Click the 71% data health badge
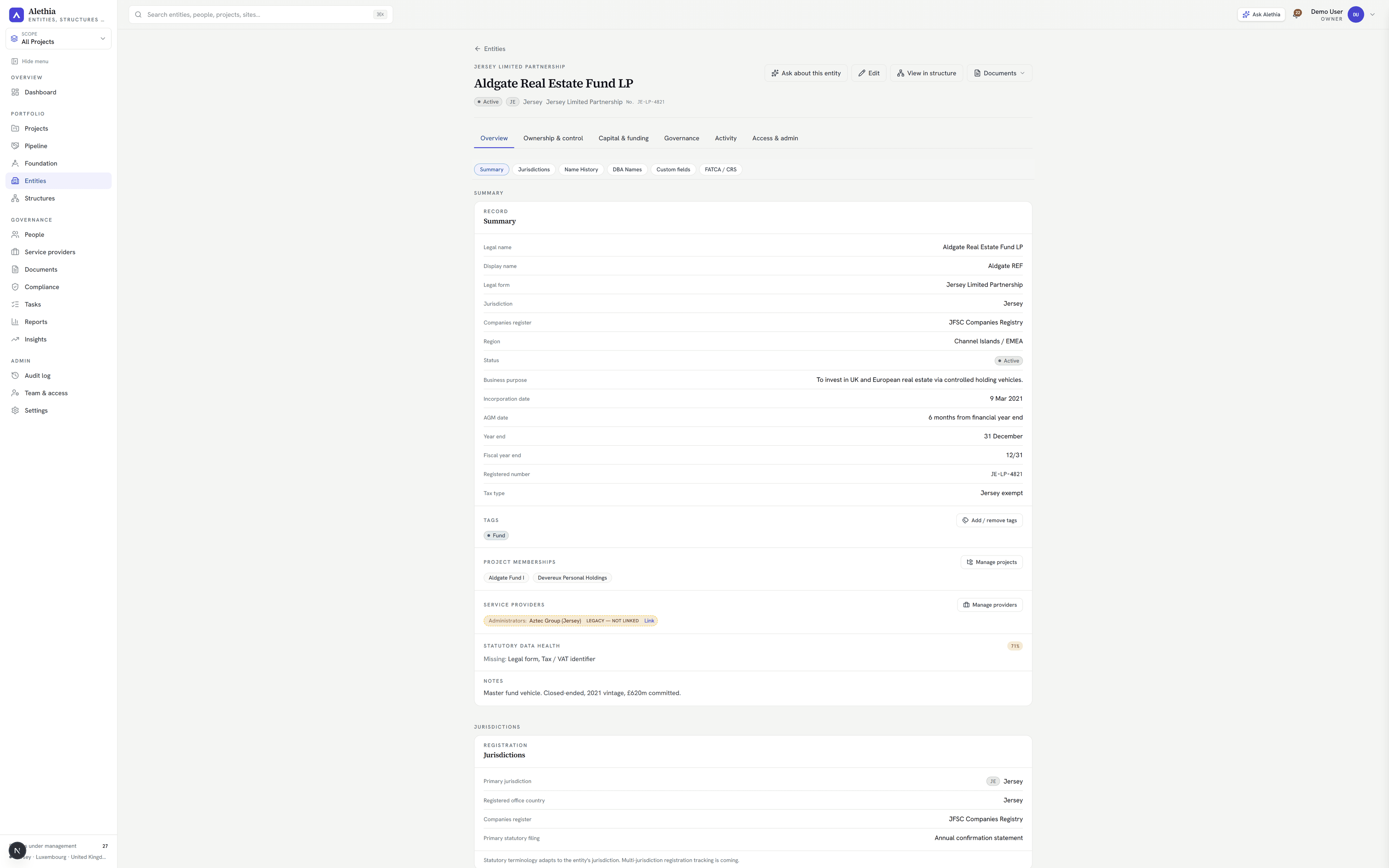This screenshot has width=1389, height=868. pyautogui.click(x=1015, y=646)
